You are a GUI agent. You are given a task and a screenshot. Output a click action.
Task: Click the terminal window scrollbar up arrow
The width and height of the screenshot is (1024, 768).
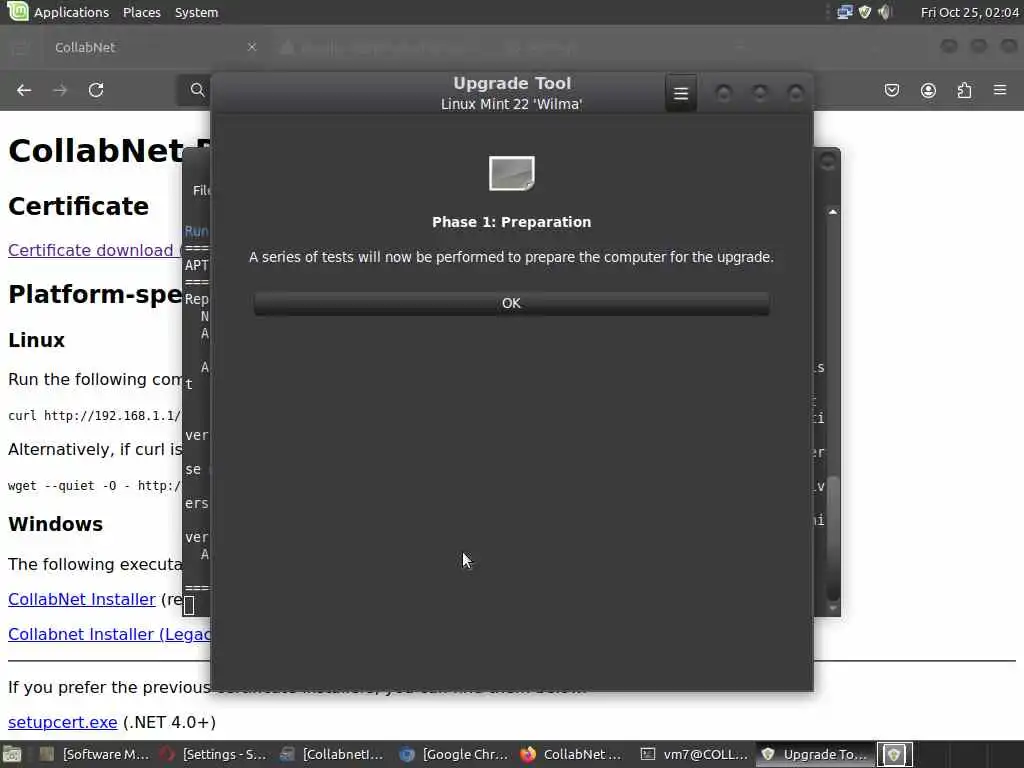(x=833, y=212)
